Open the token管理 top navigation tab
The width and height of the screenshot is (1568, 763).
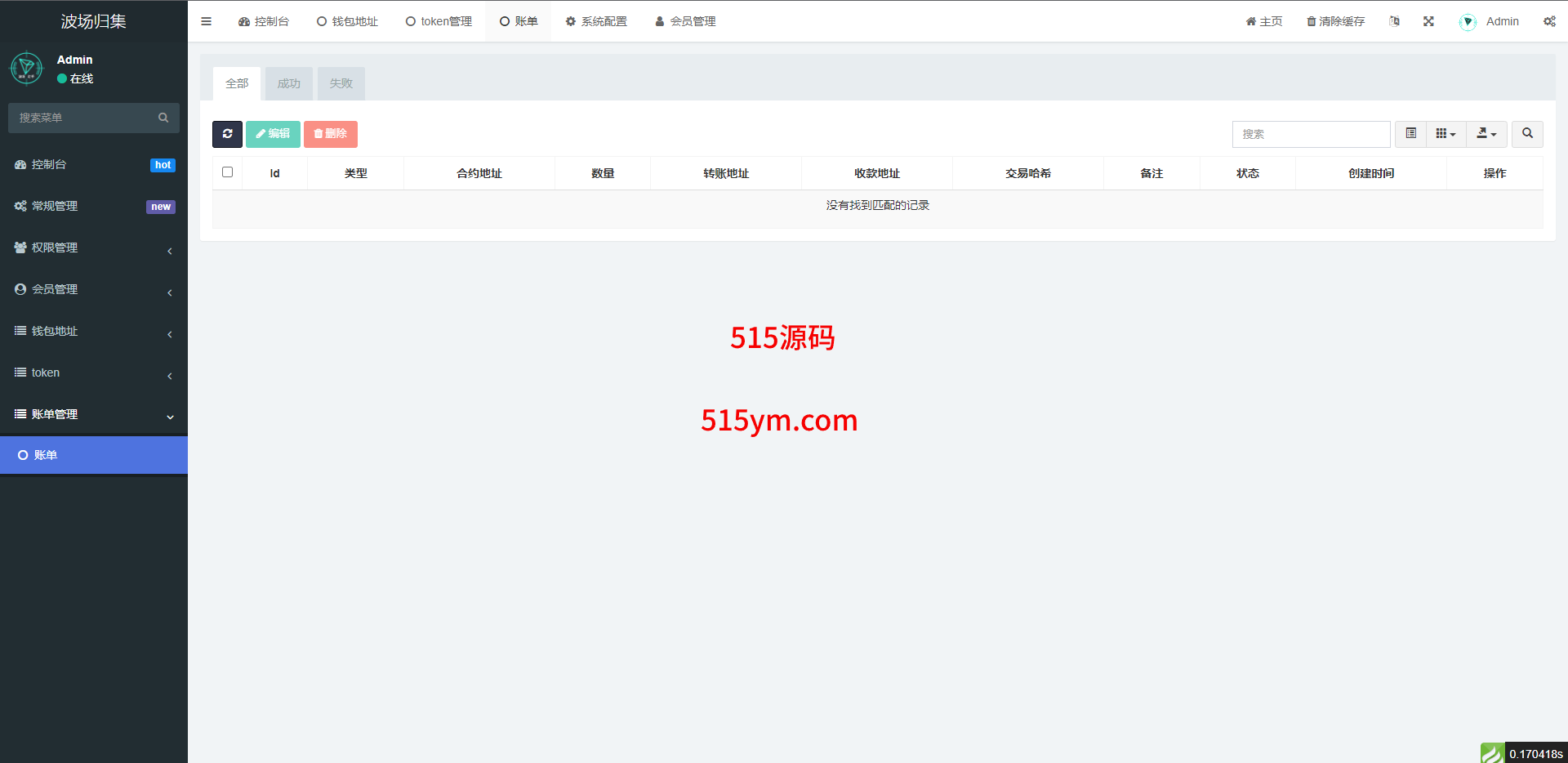click(439, 21)
